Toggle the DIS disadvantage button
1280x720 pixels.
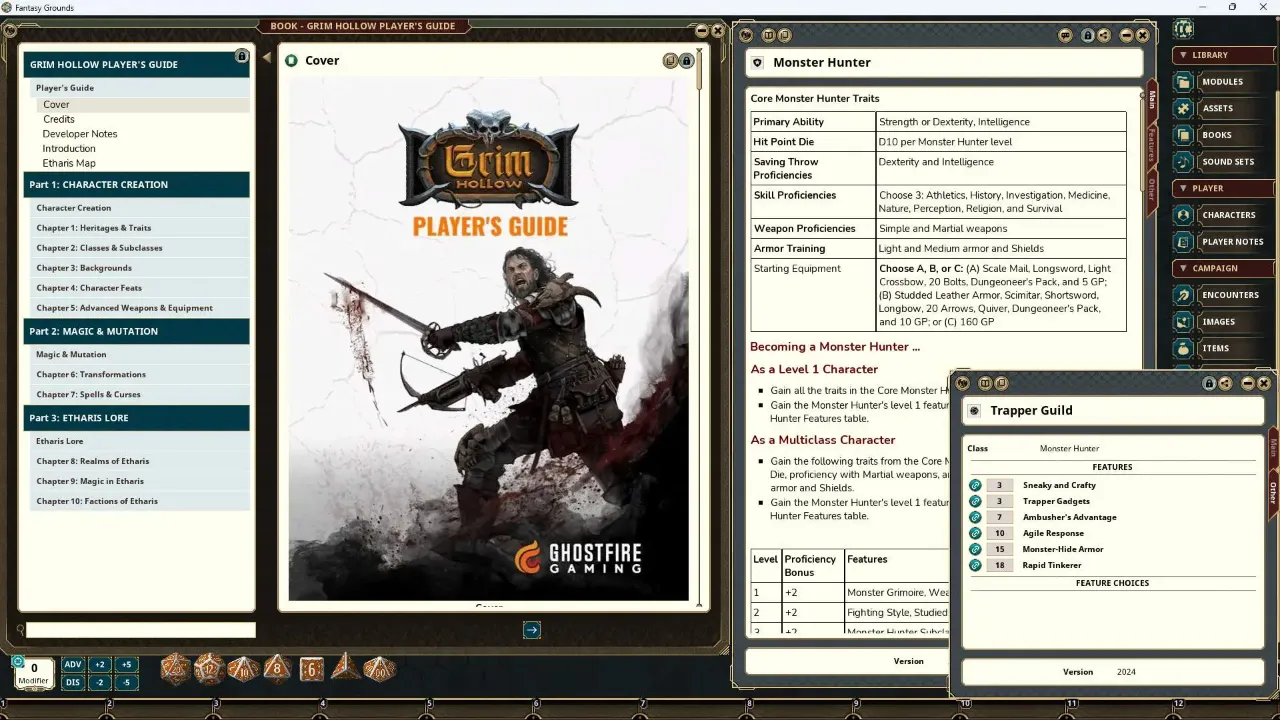click(x=73, y=683)
